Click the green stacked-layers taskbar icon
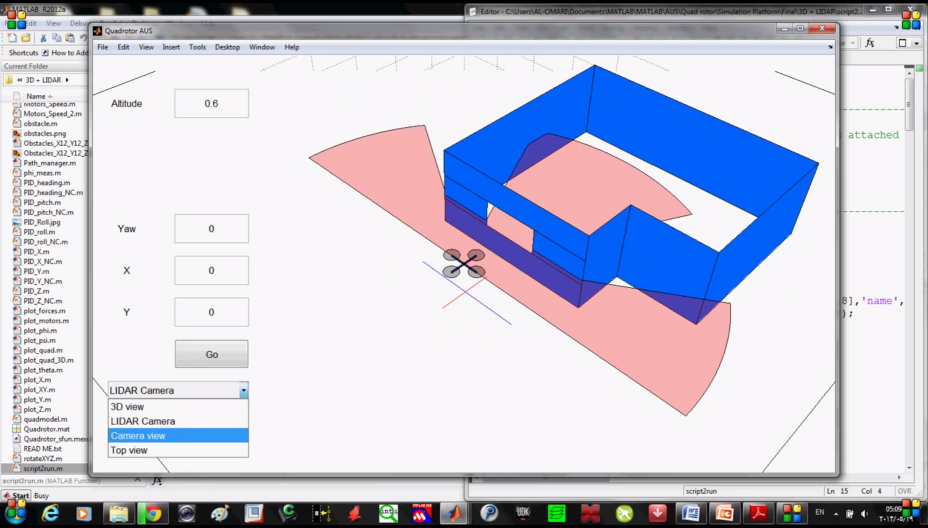 556,513
